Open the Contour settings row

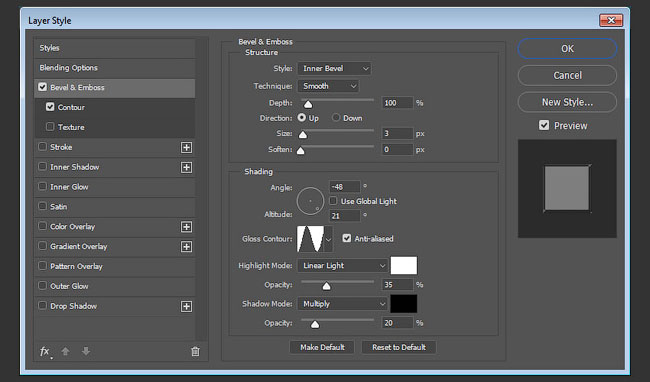[114, 107]
